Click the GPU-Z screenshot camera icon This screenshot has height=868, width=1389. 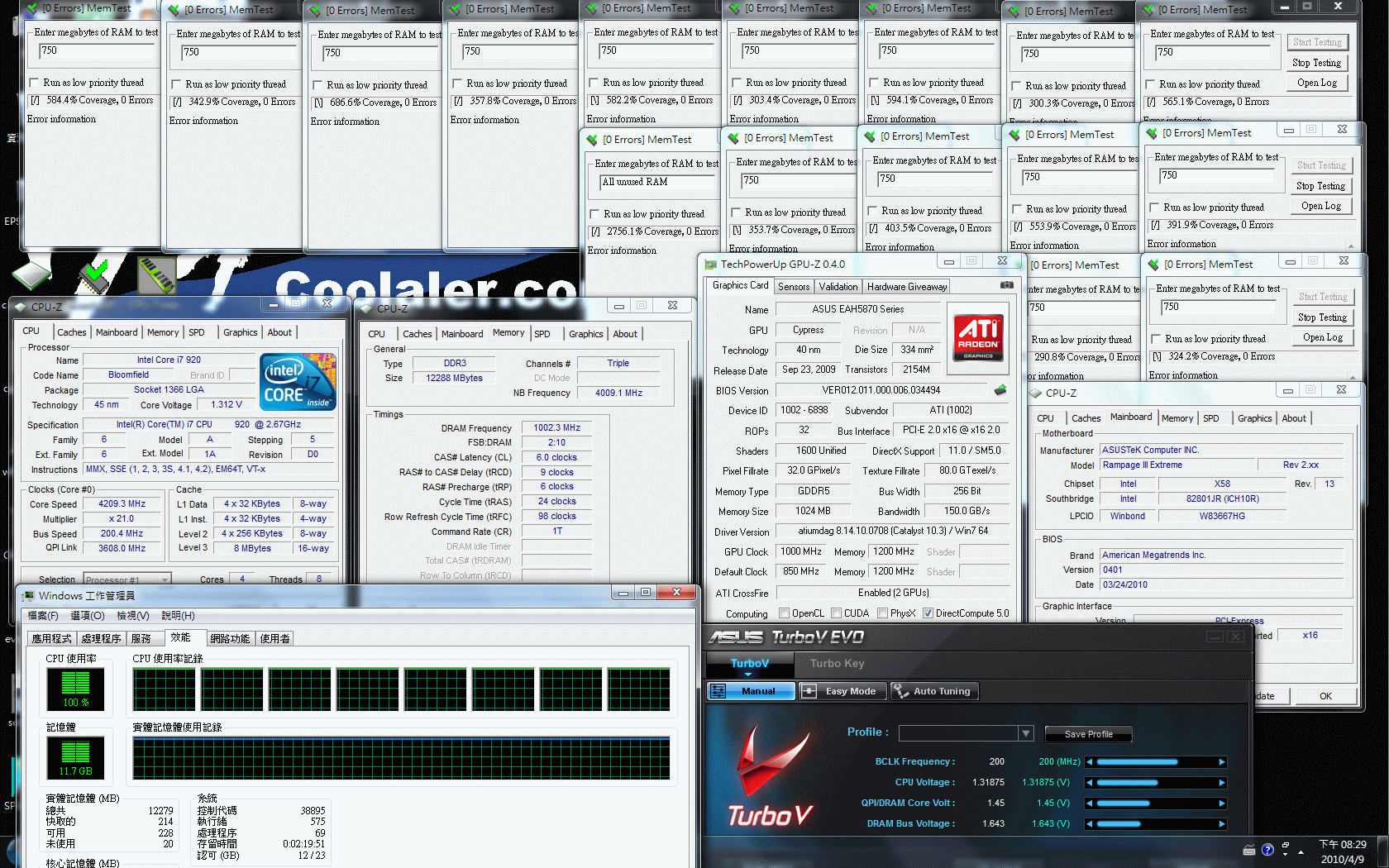click(x=1006, y=285)
